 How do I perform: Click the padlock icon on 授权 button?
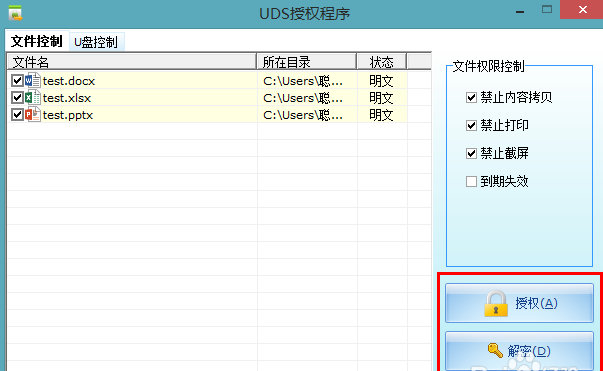tap(496, 303)
